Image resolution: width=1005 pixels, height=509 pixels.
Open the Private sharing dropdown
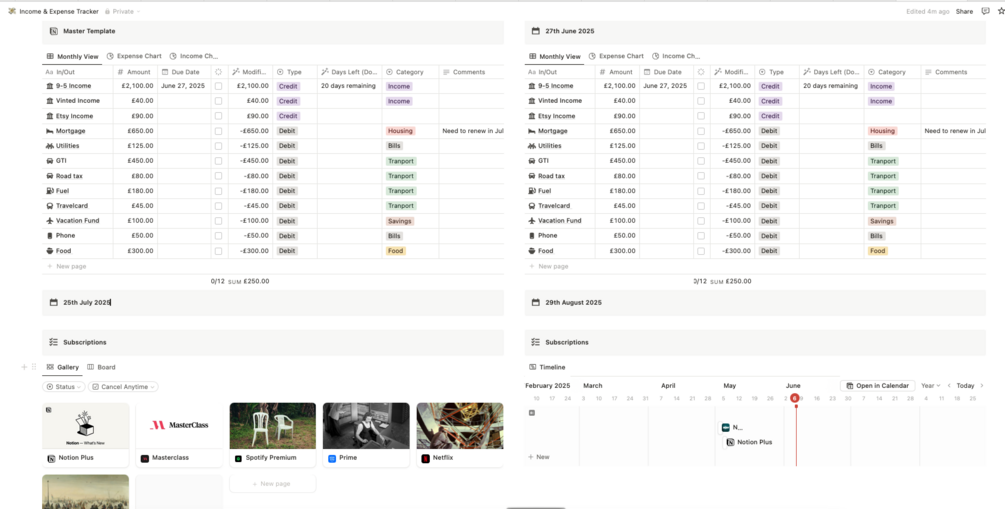tap(122, 12)
